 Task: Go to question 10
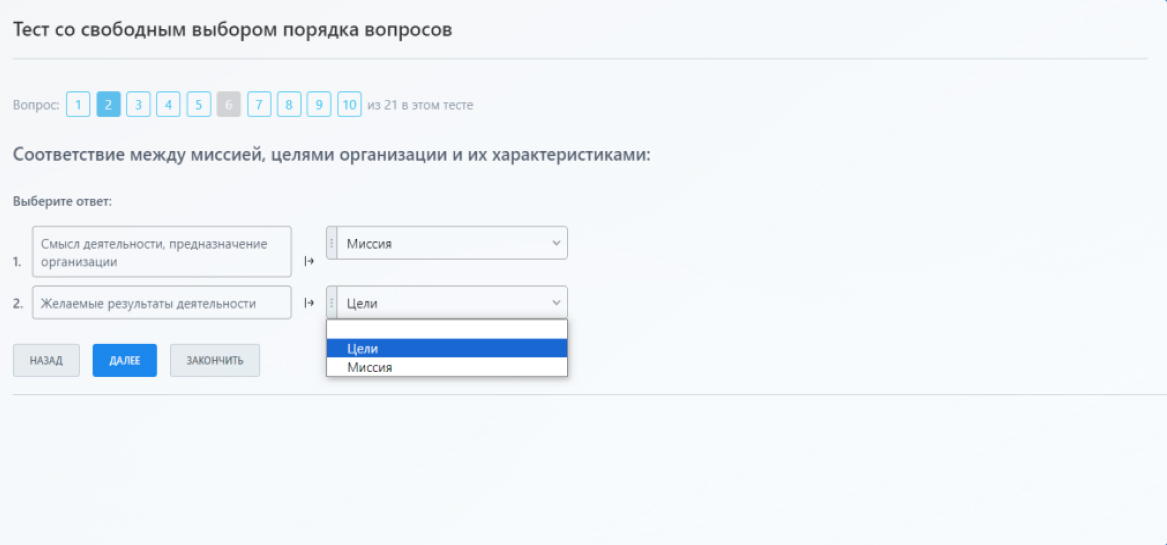point(349,104)
